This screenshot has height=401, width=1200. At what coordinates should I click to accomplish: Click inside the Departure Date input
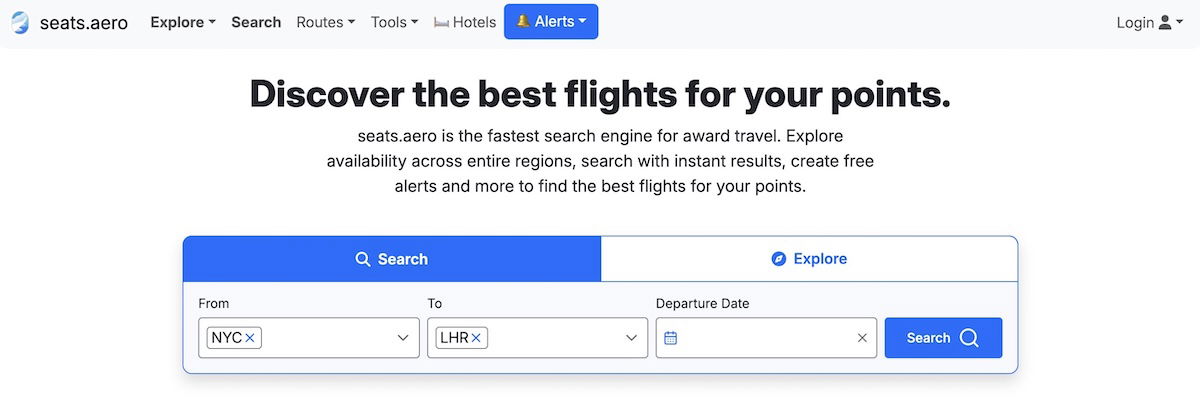point(765,338)
